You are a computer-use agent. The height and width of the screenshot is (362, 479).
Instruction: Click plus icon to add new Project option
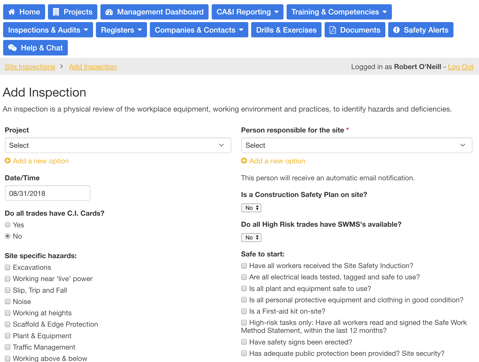point(8,161)
